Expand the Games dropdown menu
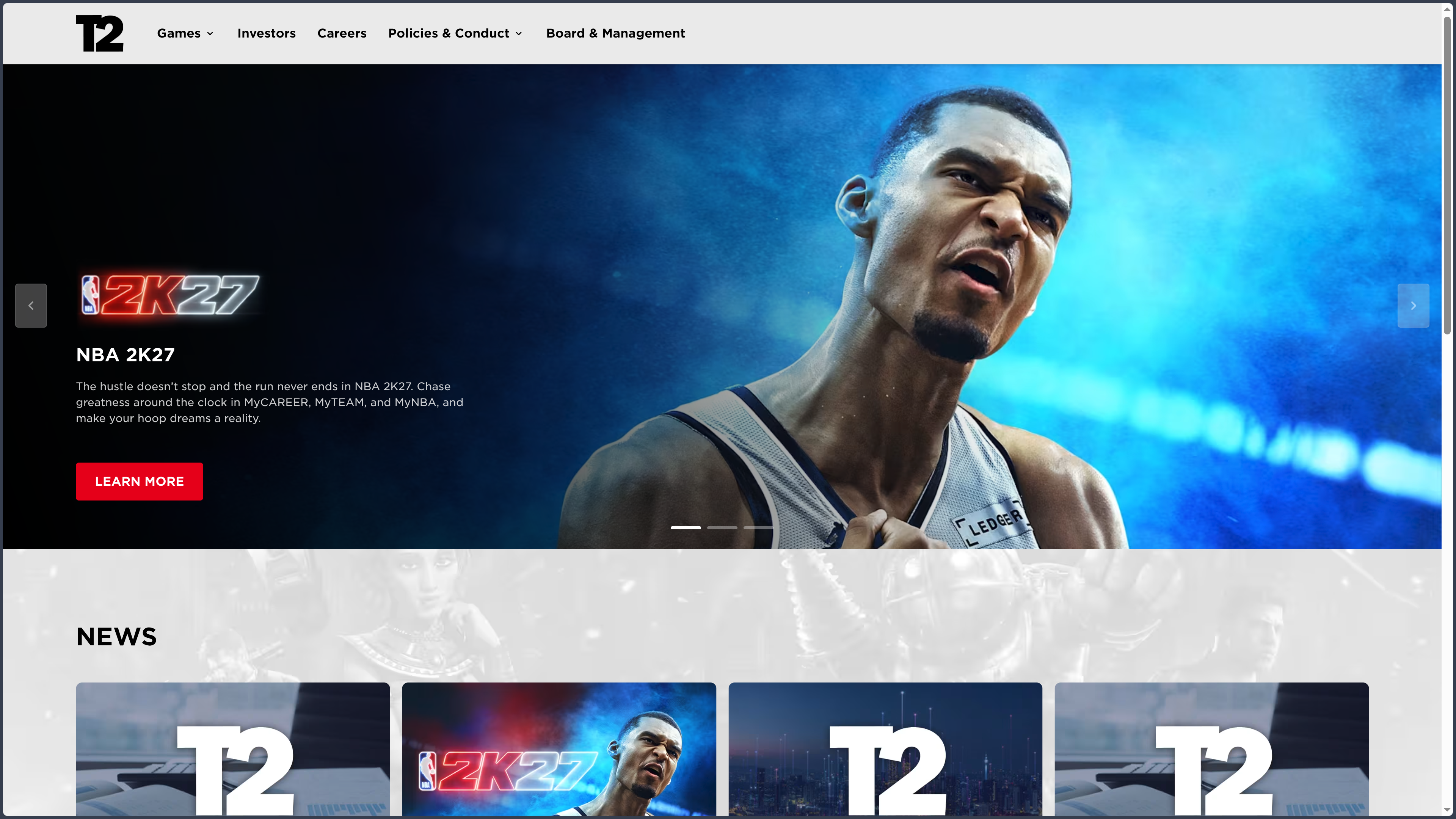The width and height of the screenshot is (1456, 819). [x=185, y=33]
